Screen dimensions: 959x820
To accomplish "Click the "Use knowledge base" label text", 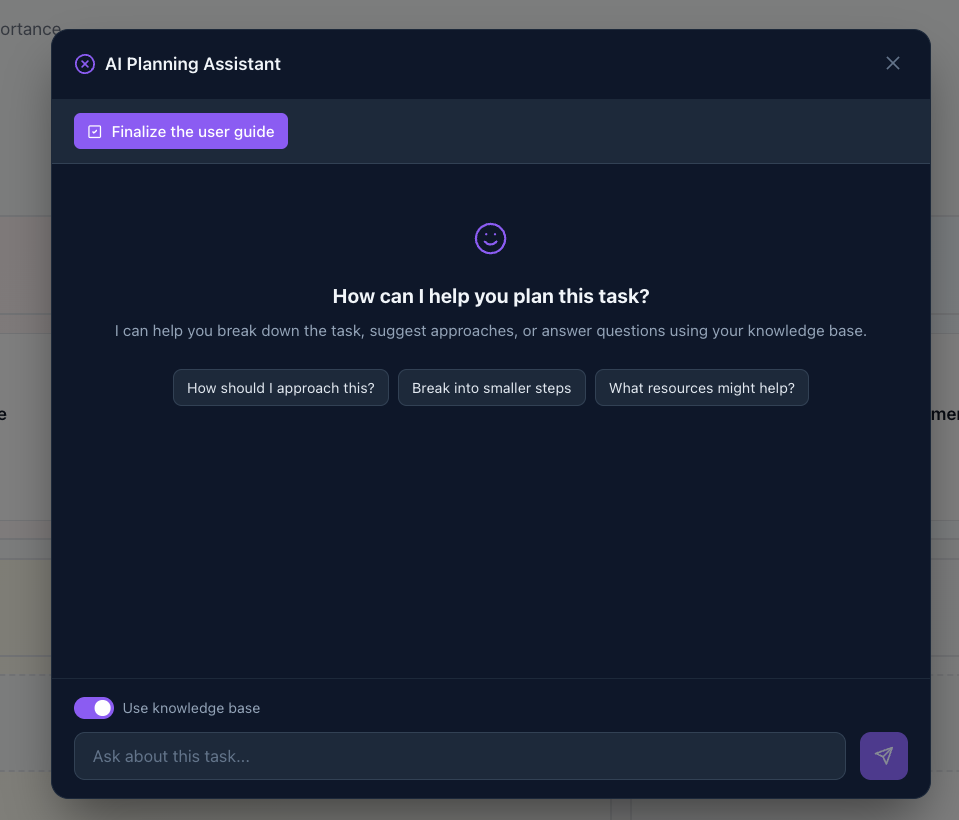I will (x=191, y=708).
